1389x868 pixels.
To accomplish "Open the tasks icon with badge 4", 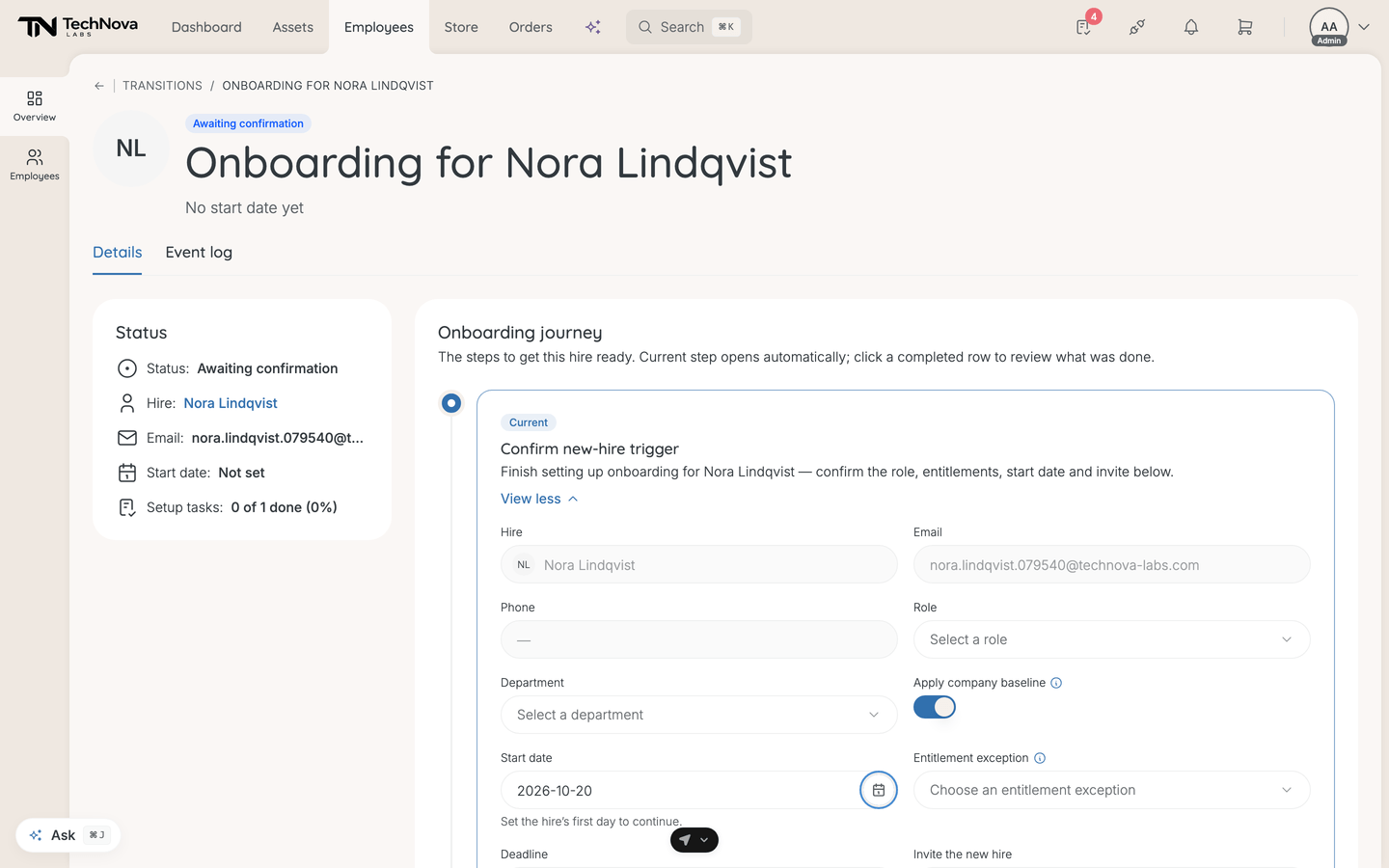I will click(x=1084, y=27).
